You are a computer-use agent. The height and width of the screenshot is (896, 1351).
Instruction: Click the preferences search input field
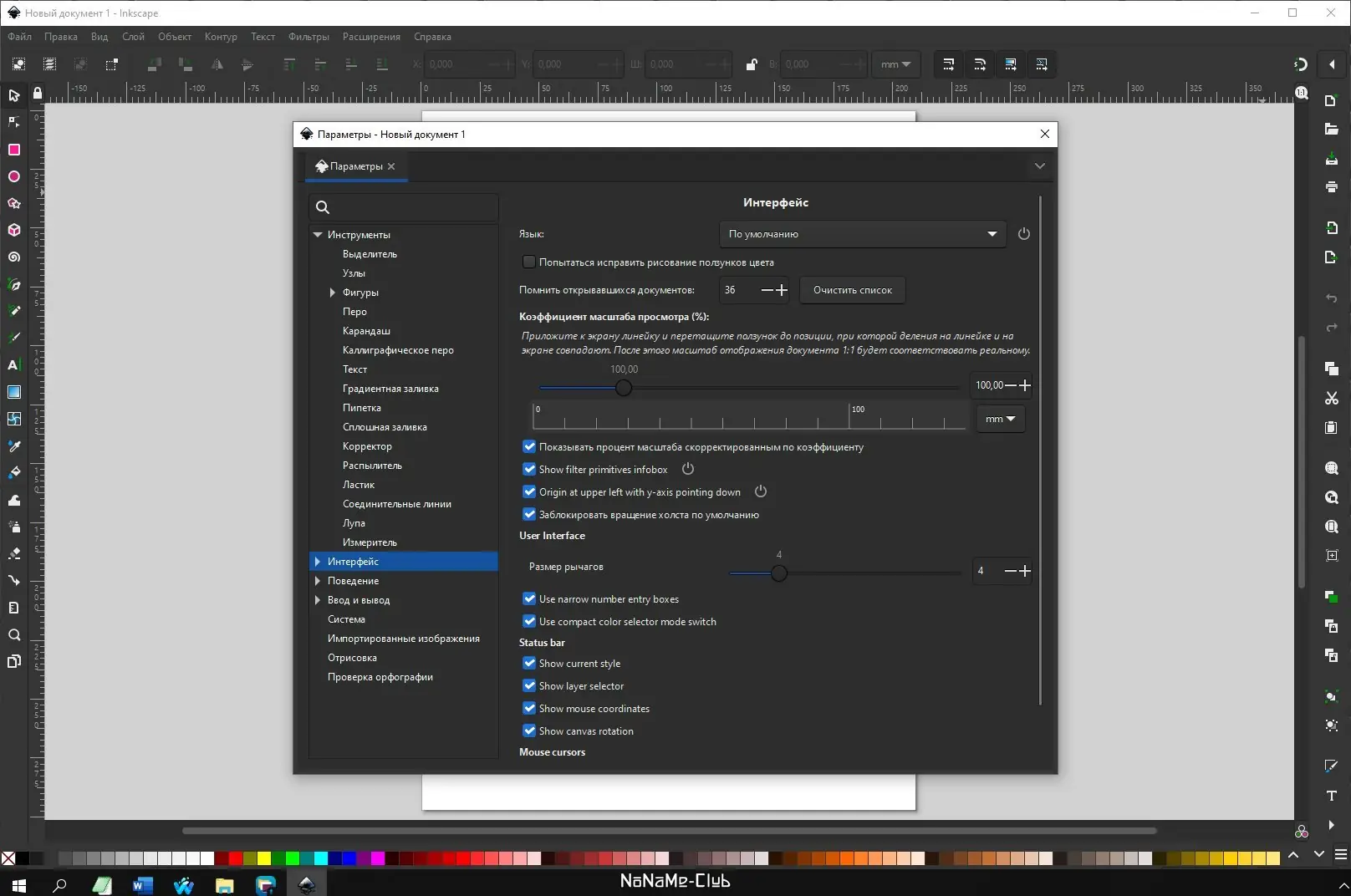tap(404, 207)
